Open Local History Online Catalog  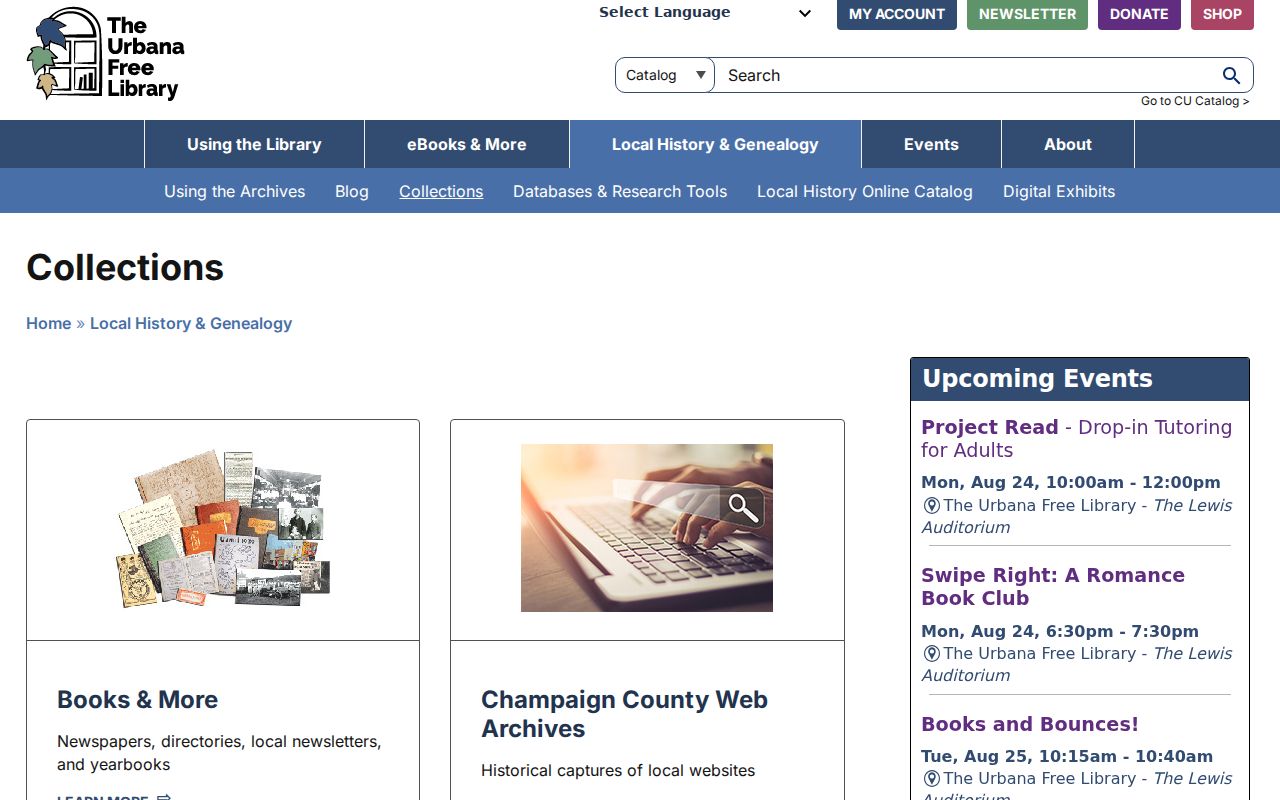click(865, 191)
